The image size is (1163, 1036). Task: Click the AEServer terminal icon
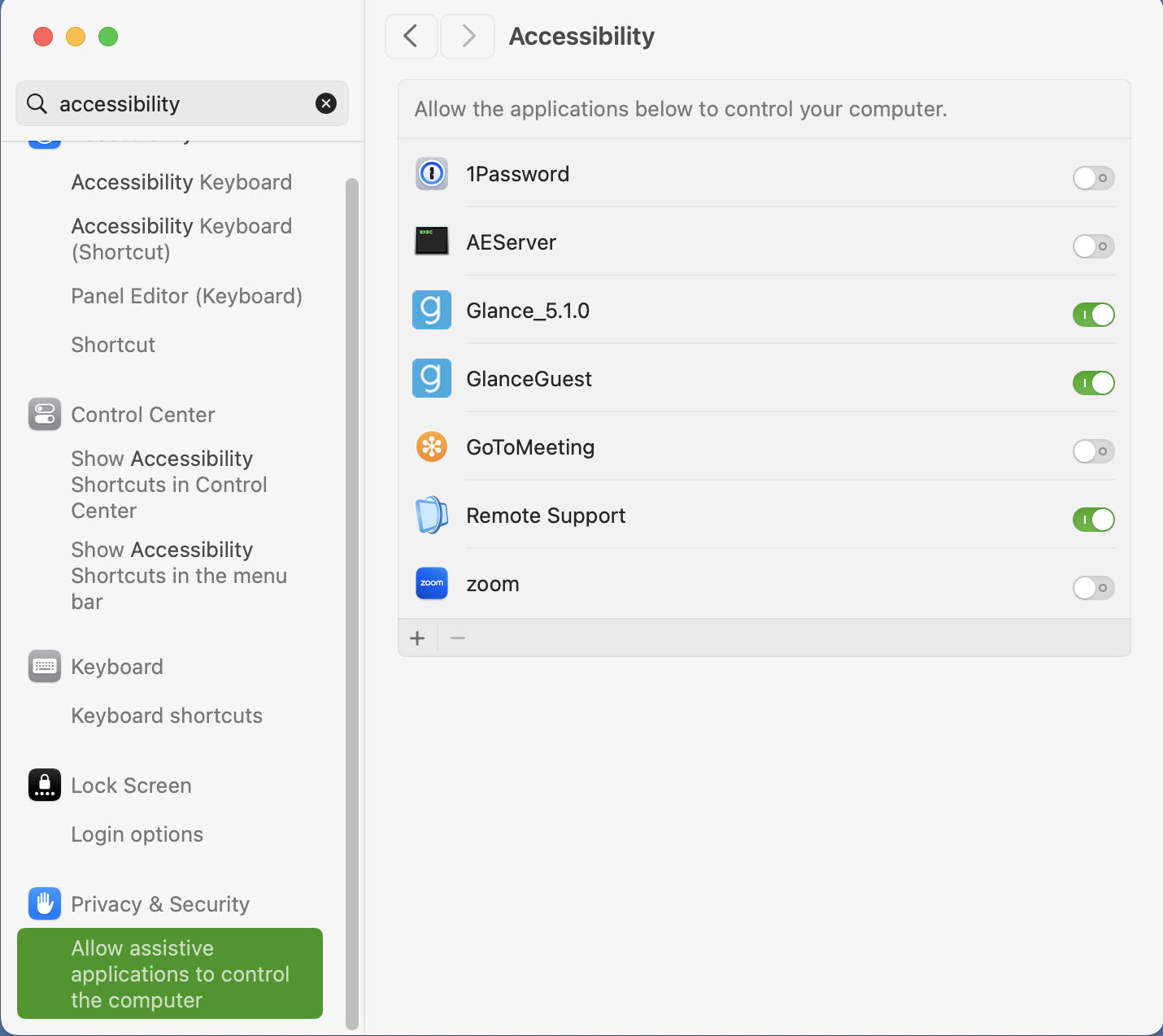point(432,242)
